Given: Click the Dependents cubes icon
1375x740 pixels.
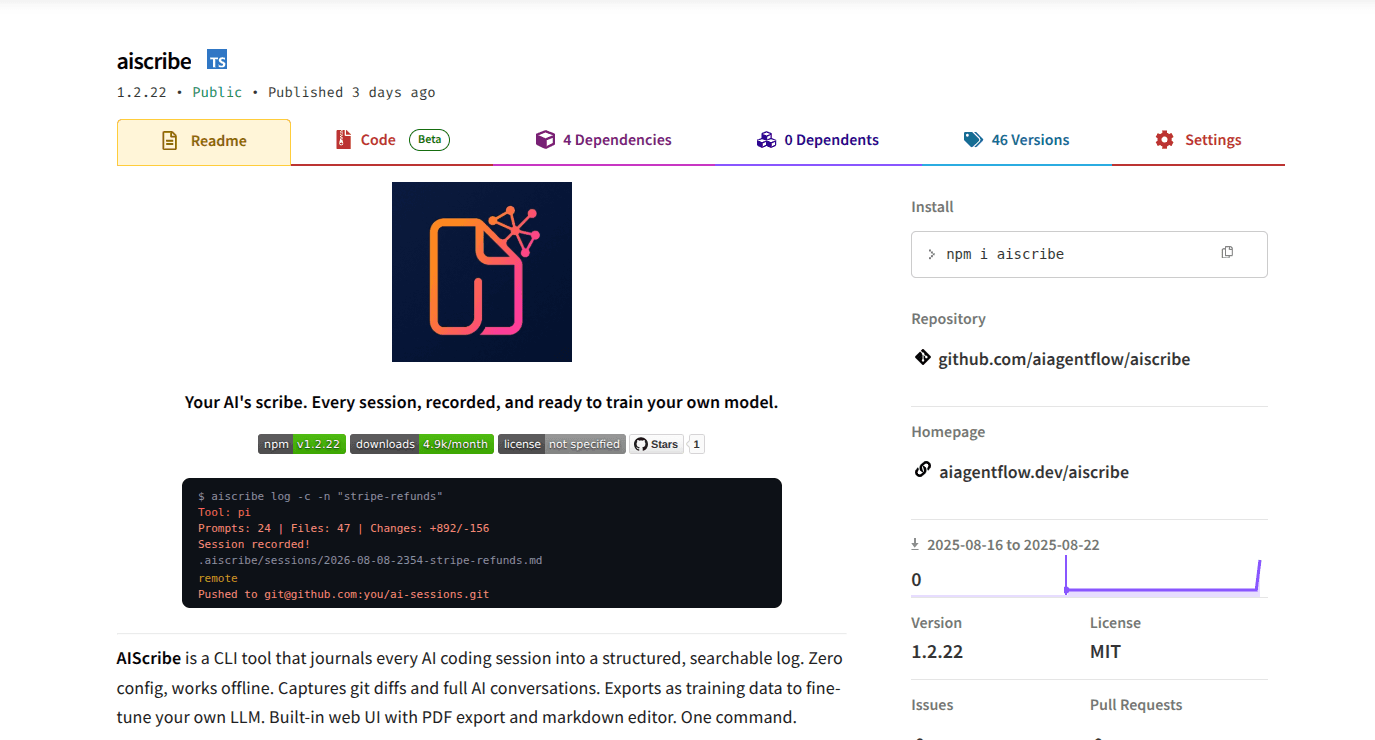Looking at the screenshot, I should 766,140.
